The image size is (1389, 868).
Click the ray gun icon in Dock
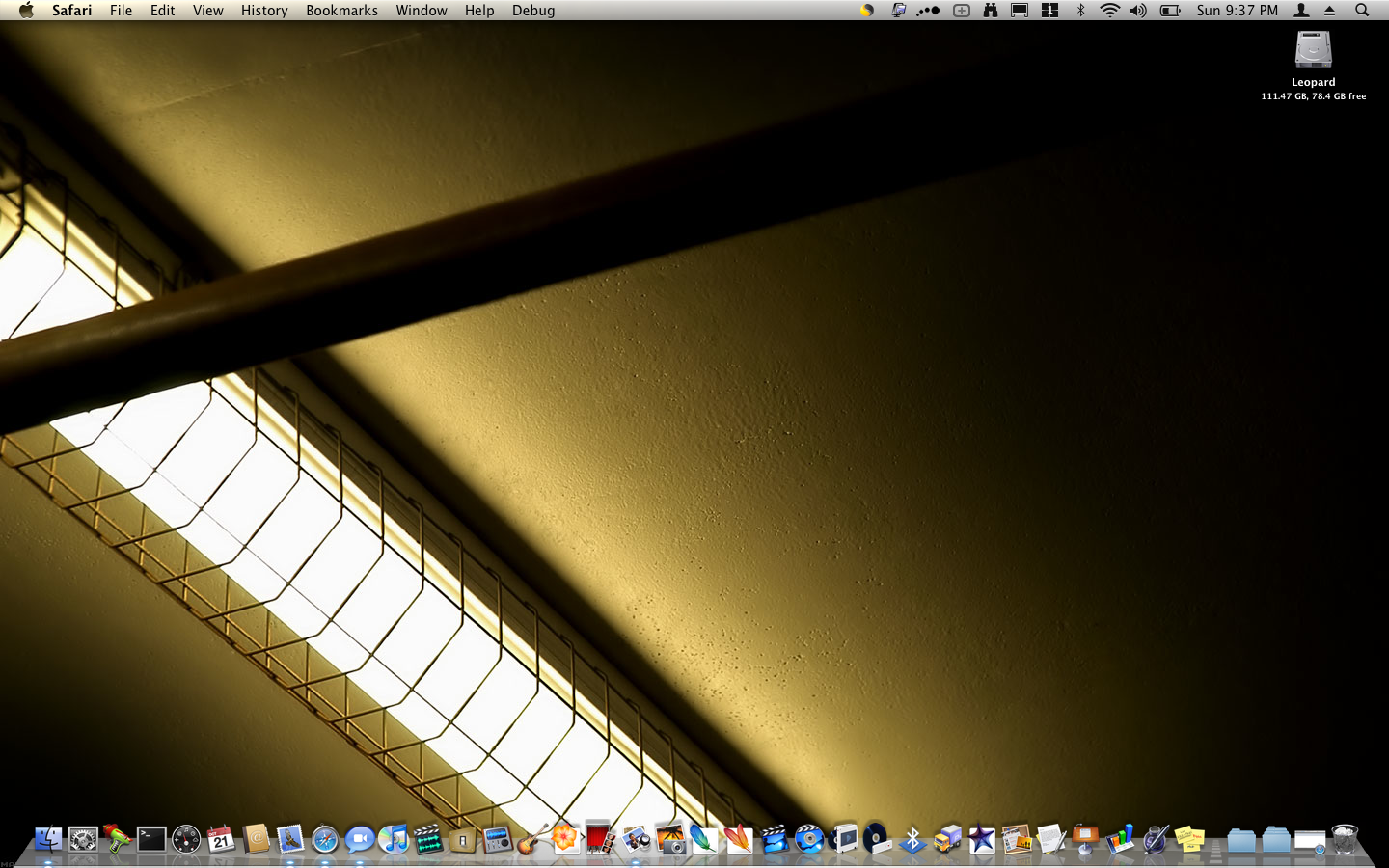(x=117, y=839)
